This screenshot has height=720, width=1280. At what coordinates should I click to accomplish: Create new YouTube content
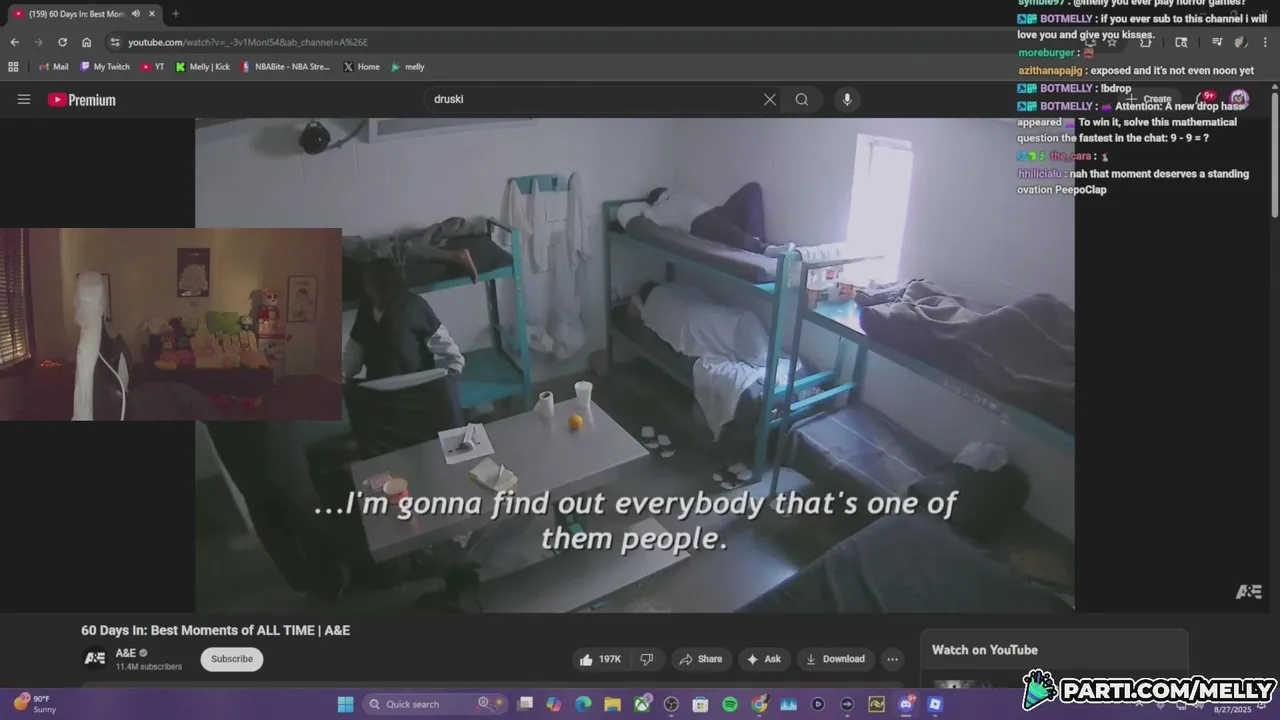point(1150,99)
